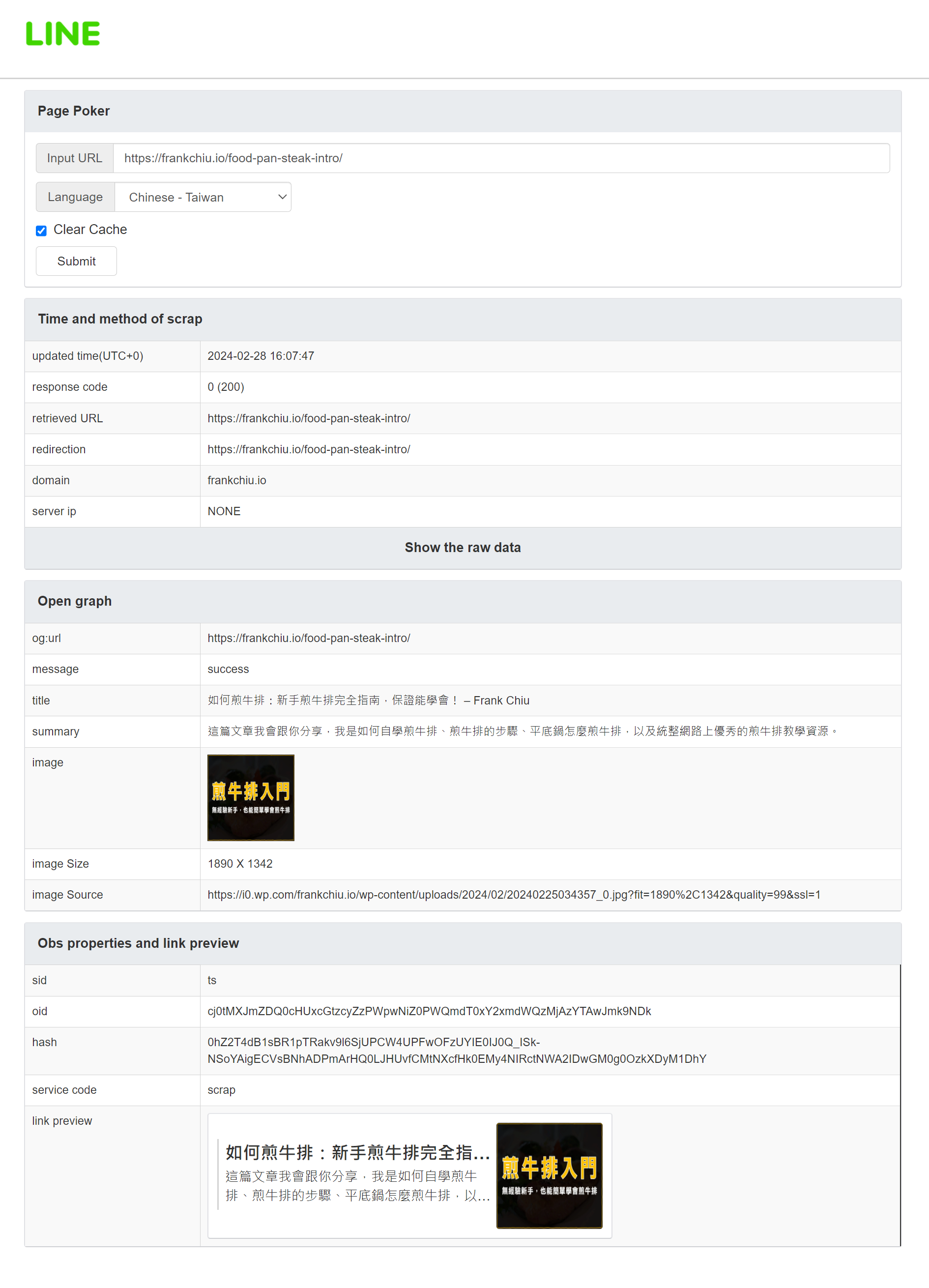Click the og:url value
Viewport: 929px width, 1288px height.
(308, 638)
